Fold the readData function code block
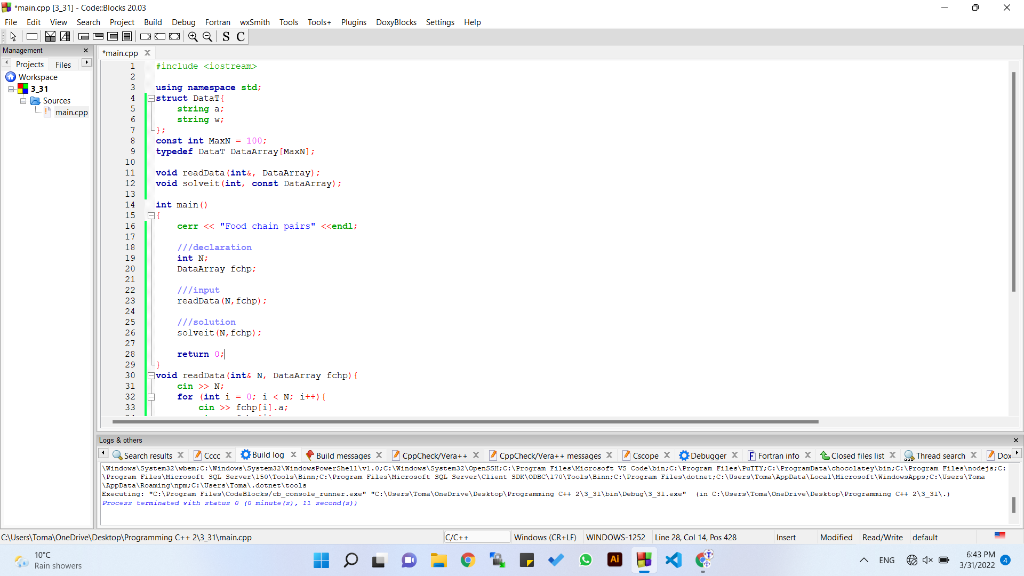The height and width of the screenshot is (576, 1024). click(x=150, y=375)
